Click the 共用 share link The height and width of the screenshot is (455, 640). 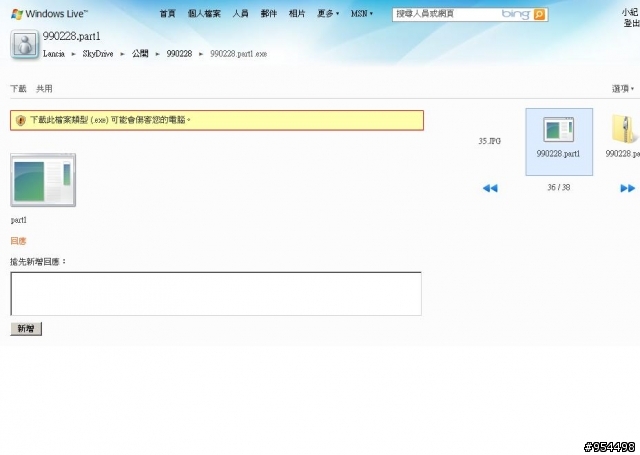(x=44, y=89)
